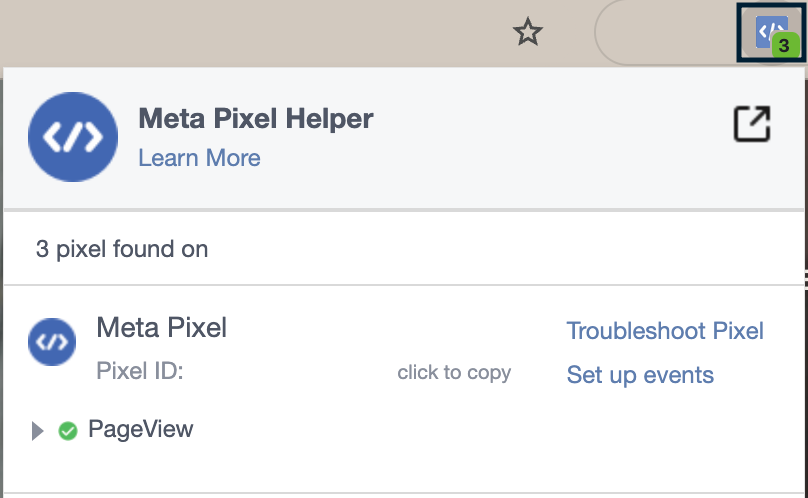
Task: Click the Meta Pixel Helper title text
Action: (256, 119)
